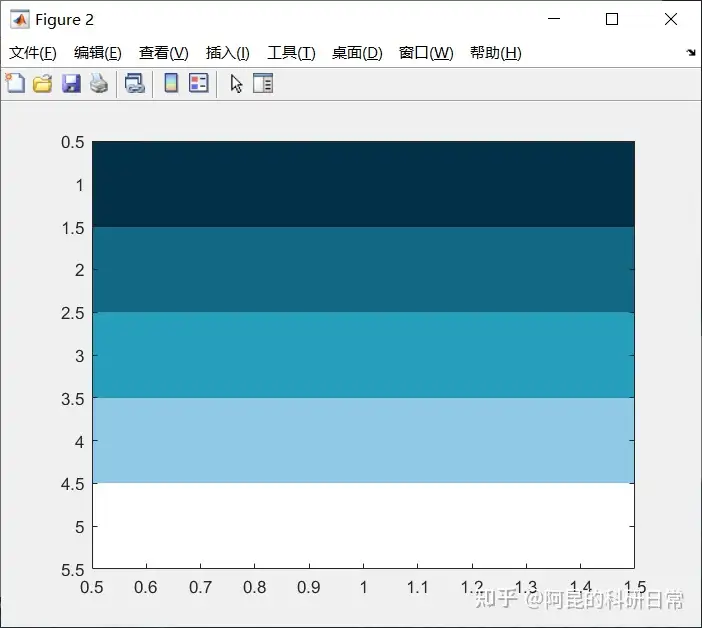Click the dock figure arrow at menu bar end
The width and height of the screenshot is (702, 628).
click(691, 52)
